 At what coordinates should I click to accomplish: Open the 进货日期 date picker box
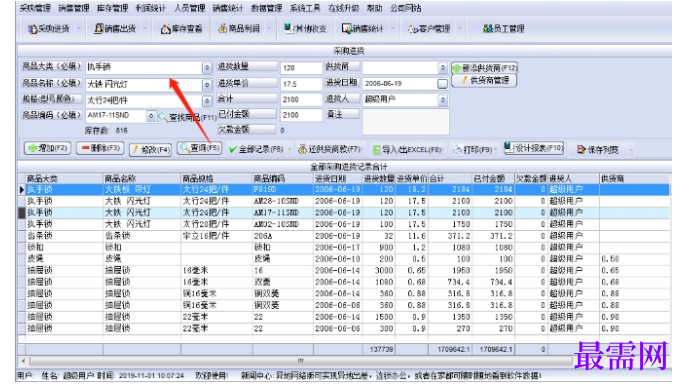[x=442, y=84]
